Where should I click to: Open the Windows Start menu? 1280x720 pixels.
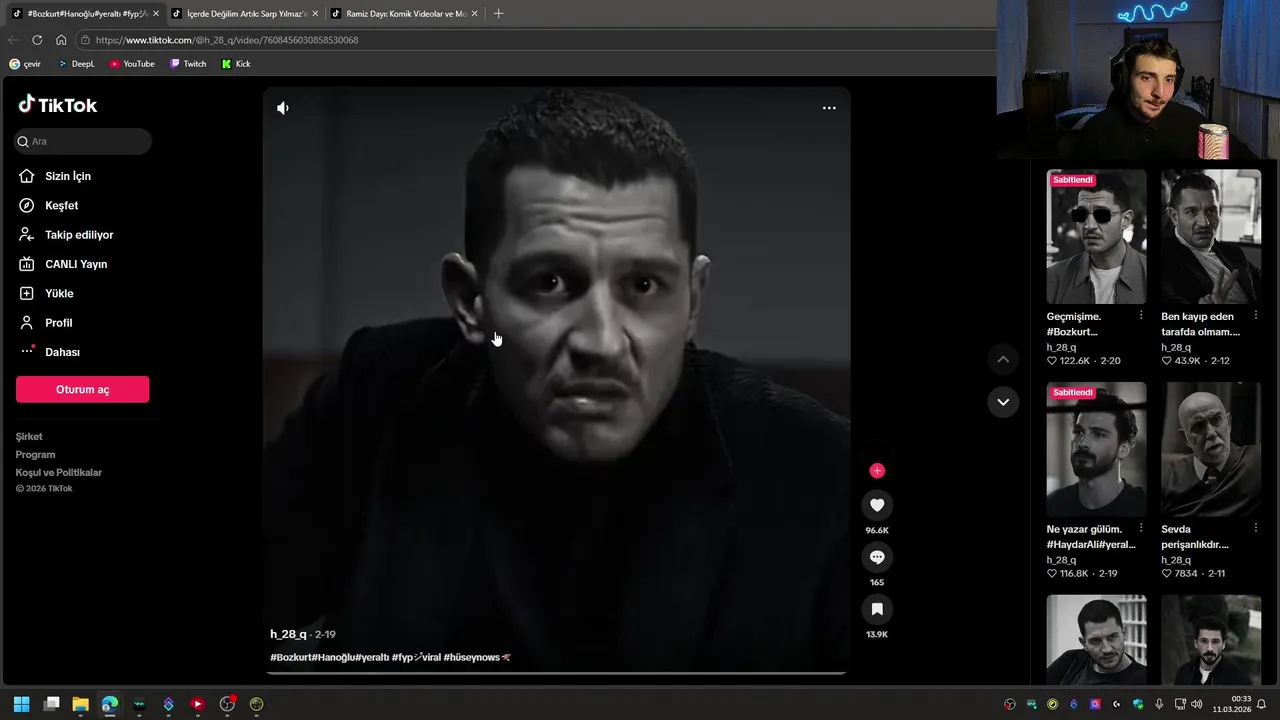(x=22, y=704)
